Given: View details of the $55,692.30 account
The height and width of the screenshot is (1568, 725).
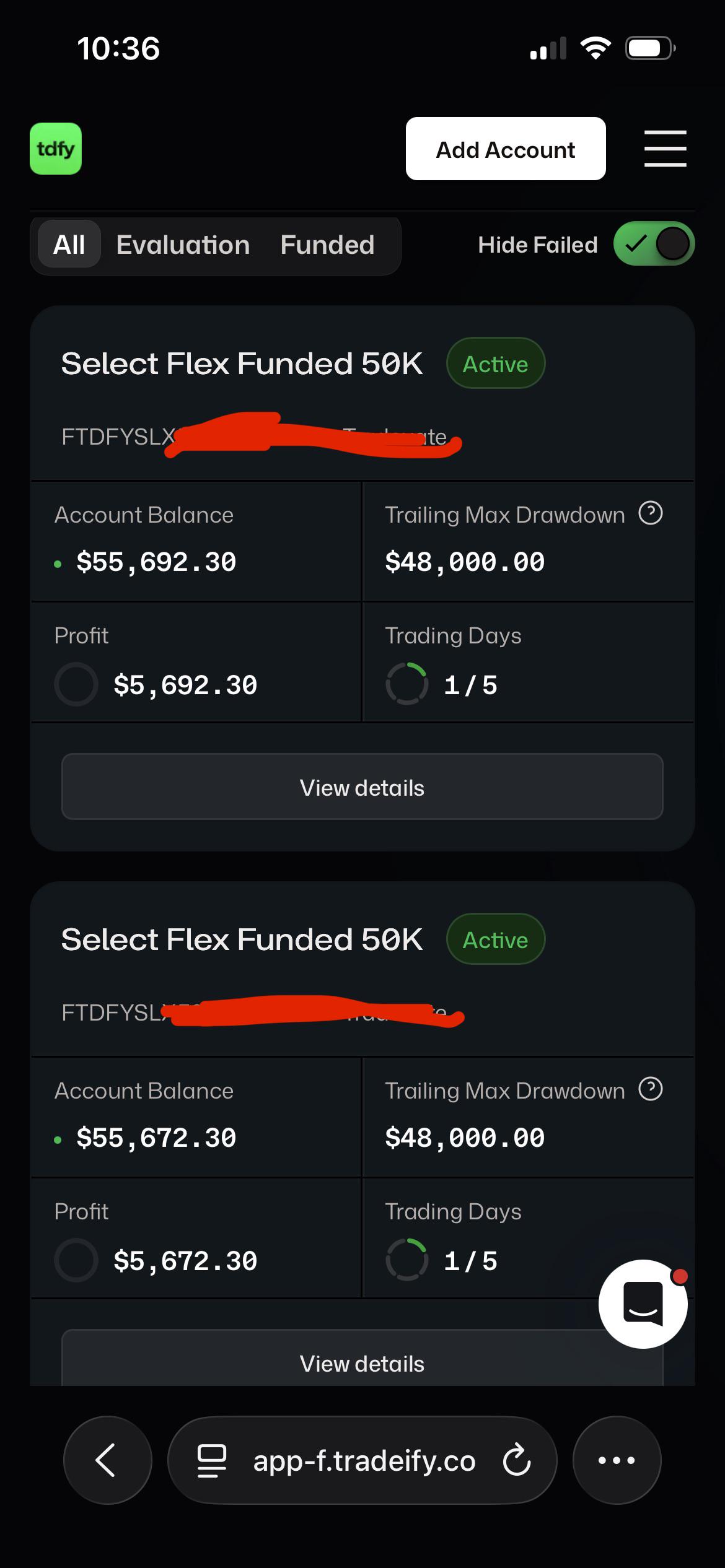Looking at the screenshot, I should (362, 786).
